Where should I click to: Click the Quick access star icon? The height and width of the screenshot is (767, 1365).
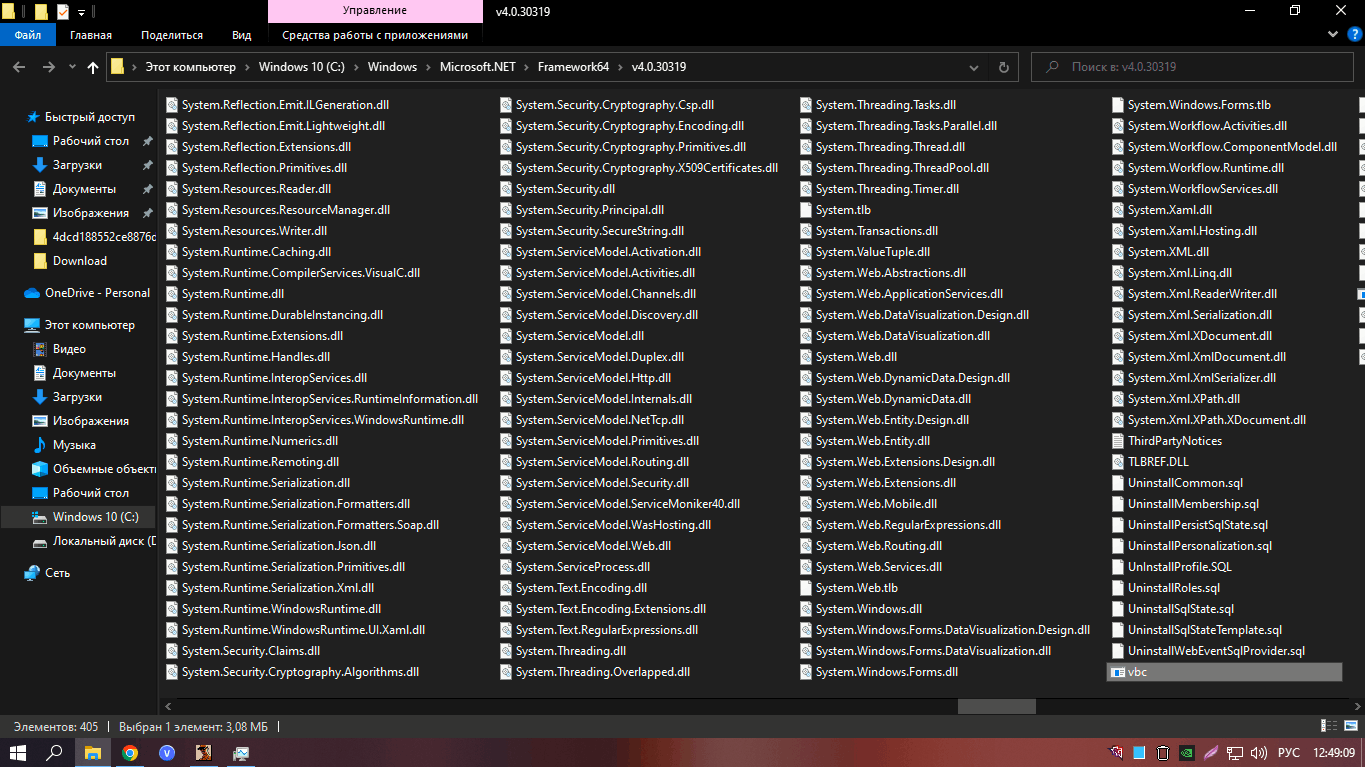click(x=33, y=117)
